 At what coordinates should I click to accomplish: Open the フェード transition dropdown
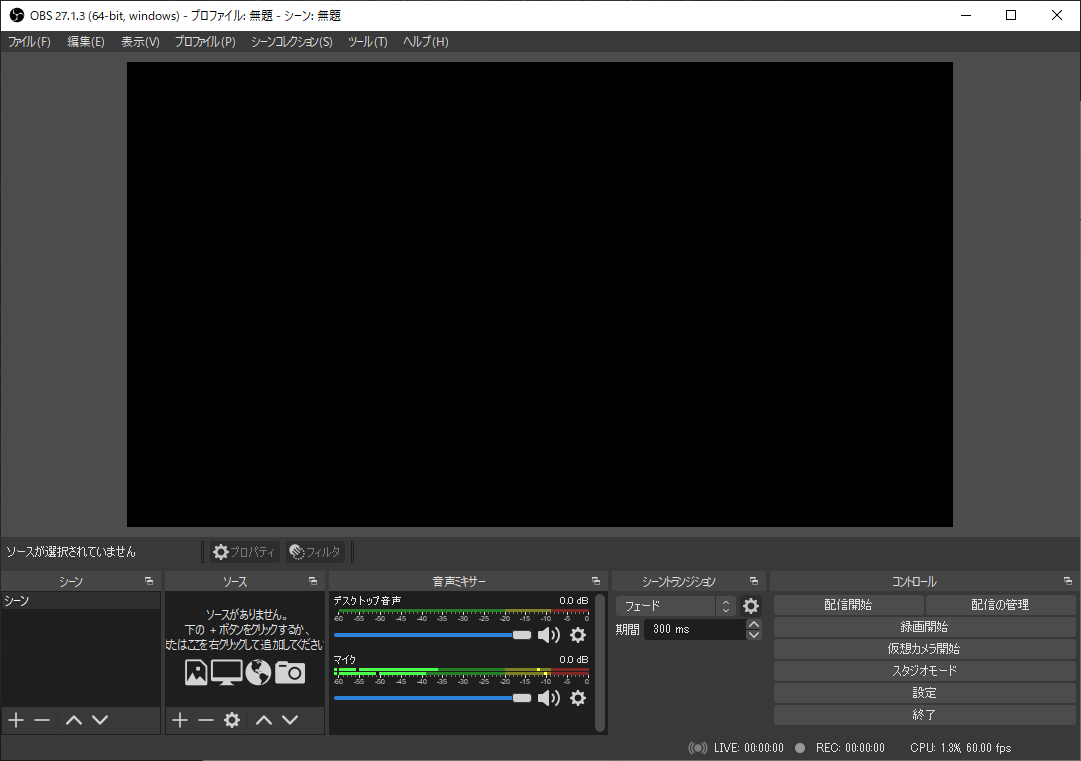click(676, 606)
